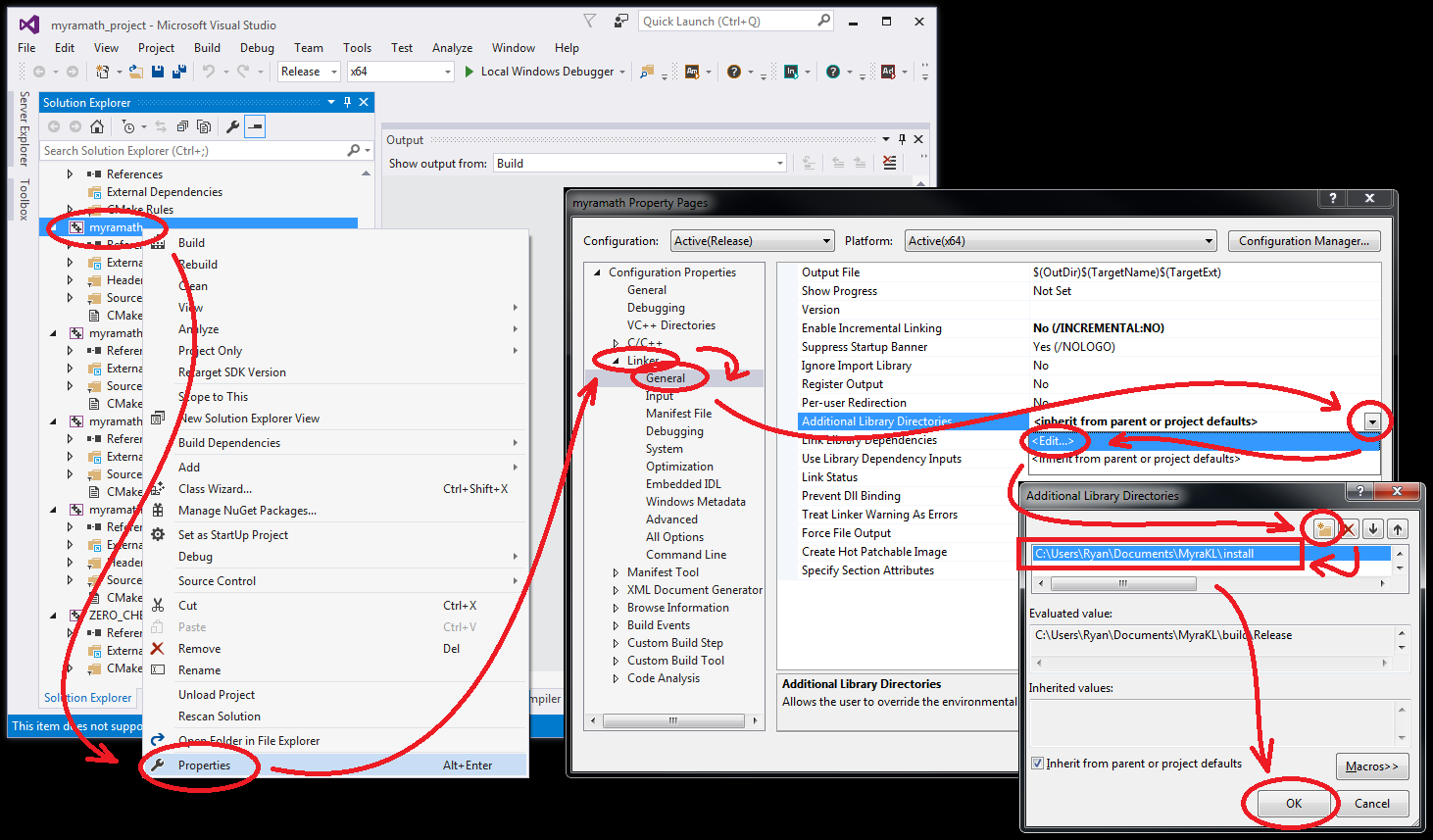Click the Collapse All icon in Solution Explorer
1433x840 pixels.
tap(182, 126)
